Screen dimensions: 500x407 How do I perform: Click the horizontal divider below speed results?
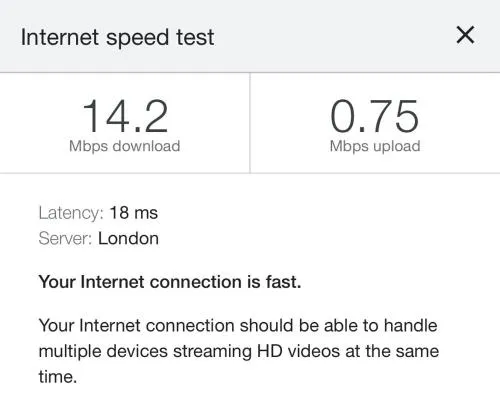pyautogui.click(x=250, y=173)
